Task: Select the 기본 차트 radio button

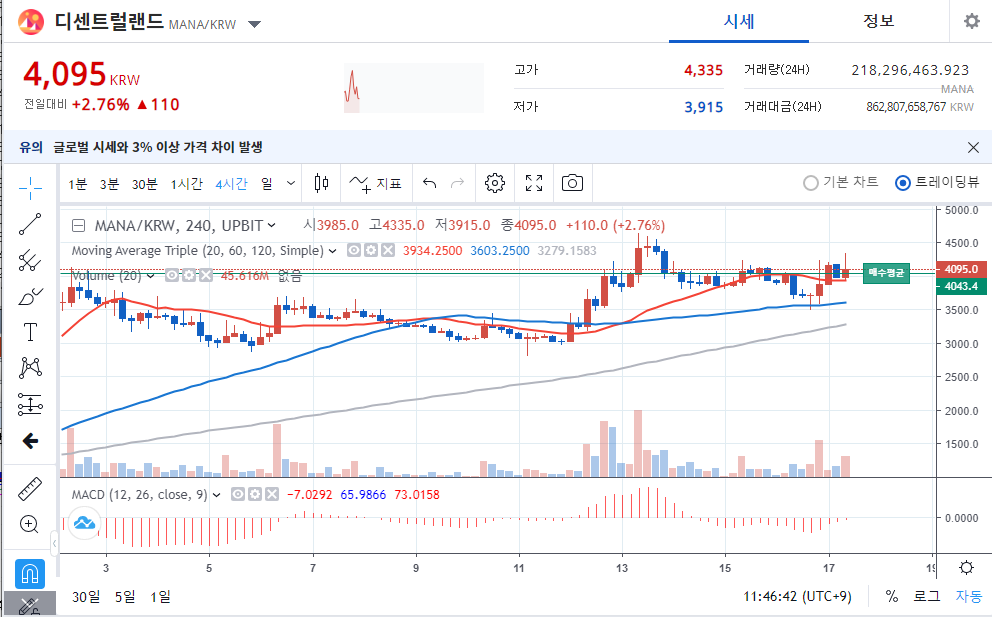Action: click(x=810, y=183)
